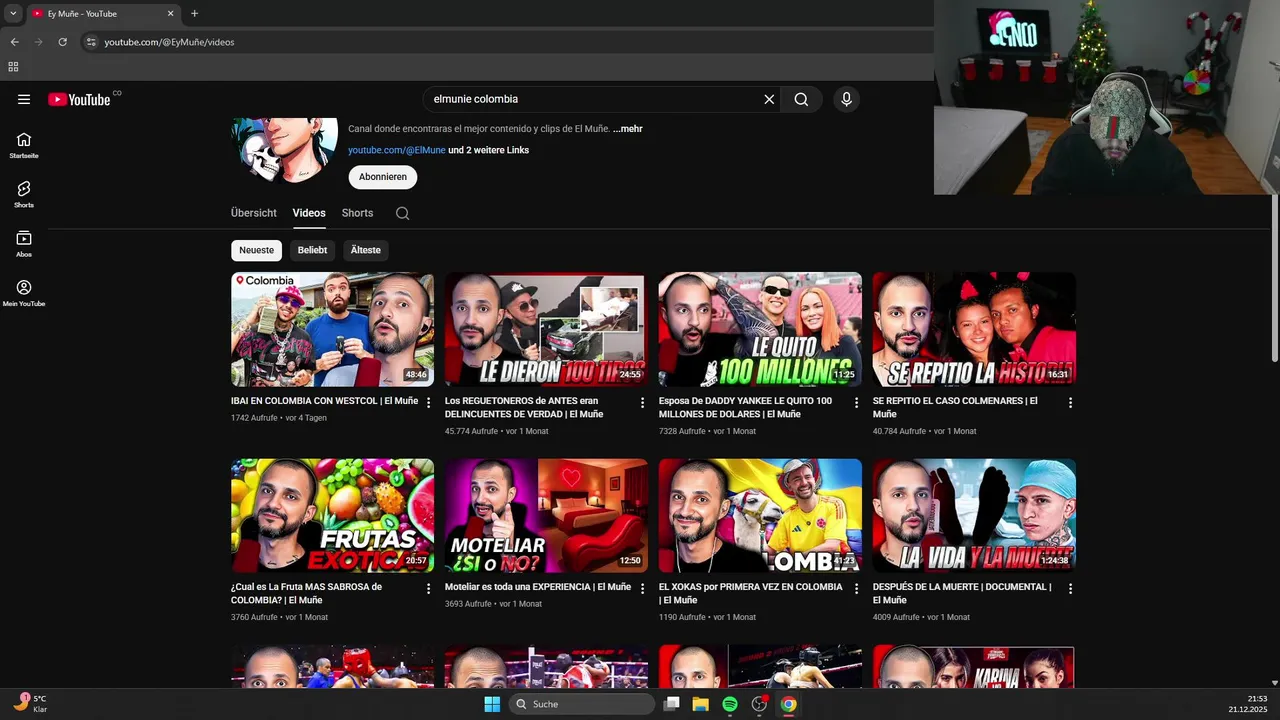Open the YouTube hamburger guide menu
Screen dimensions: 1280x720
coord(24,99)
